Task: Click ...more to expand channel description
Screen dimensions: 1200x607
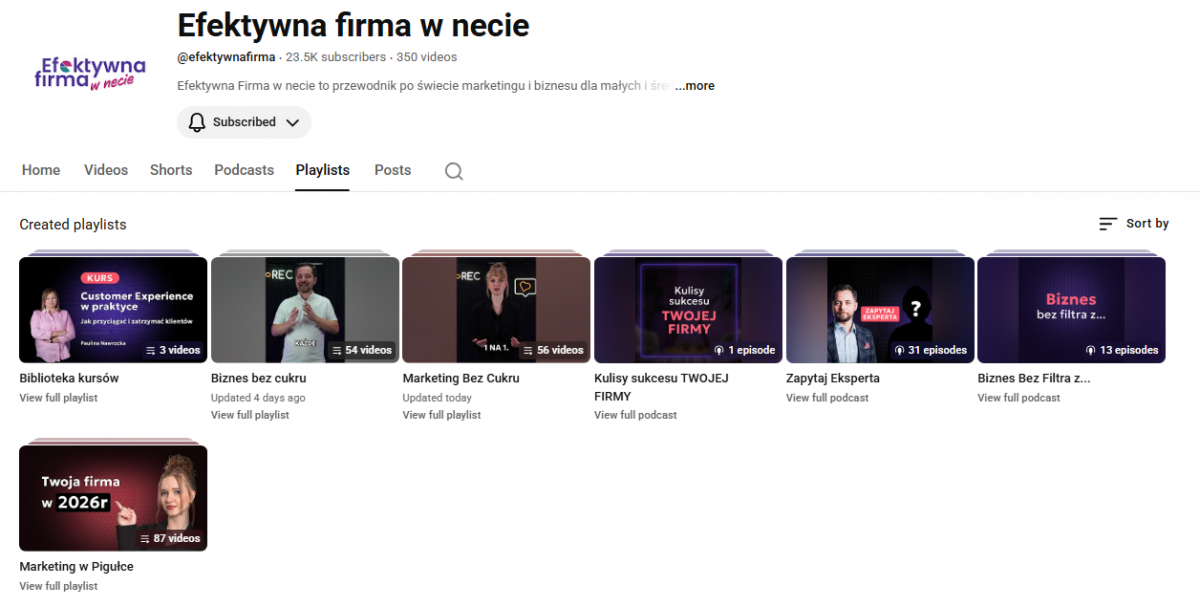Action: coord(694,86)
